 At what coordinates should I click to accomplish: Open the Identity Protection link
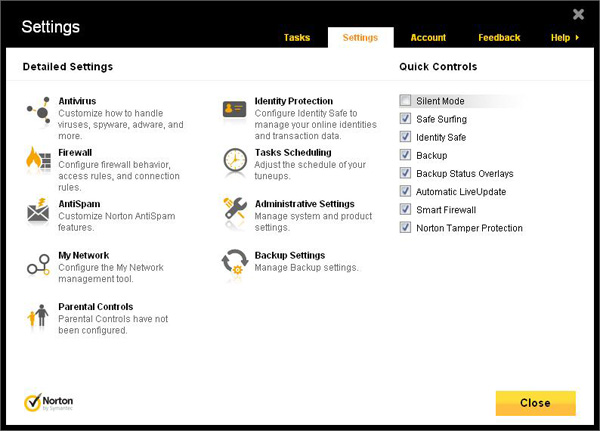pyautogui.click(x=294, y=101)
